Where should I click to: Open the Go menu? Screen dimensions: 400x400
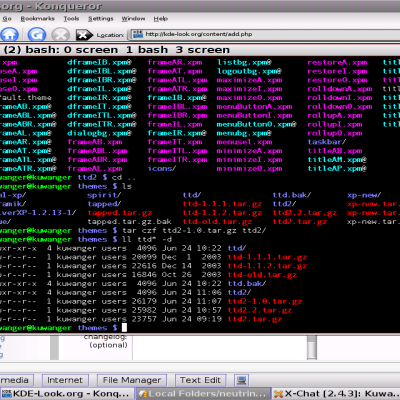(7, 19)
